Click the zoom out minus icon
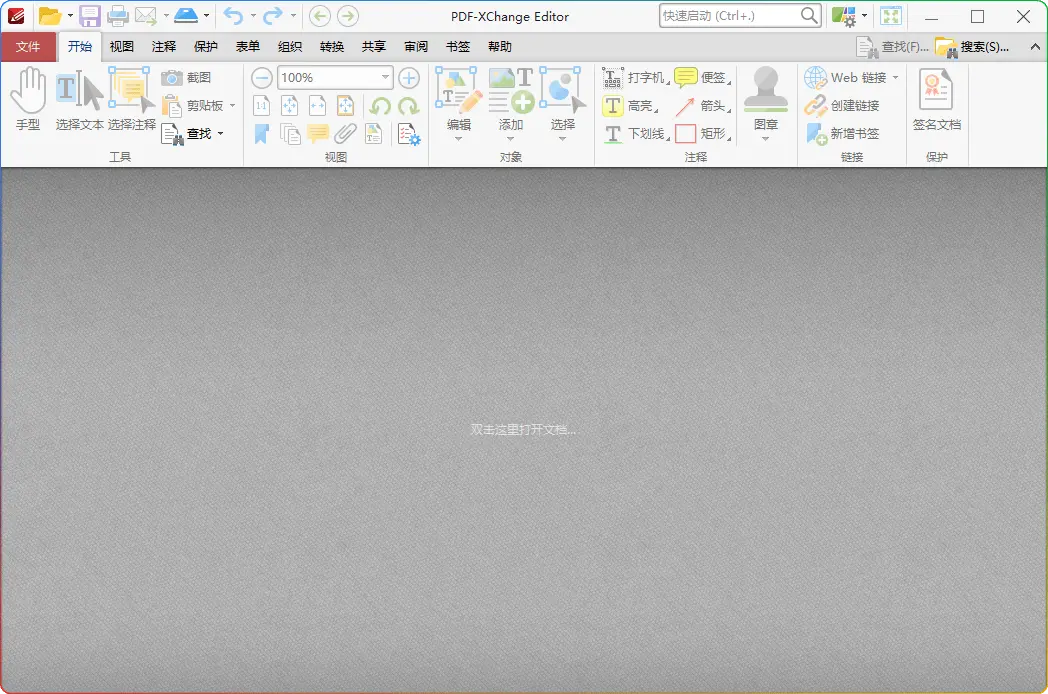1048x694 pixels. pos(261,78)
